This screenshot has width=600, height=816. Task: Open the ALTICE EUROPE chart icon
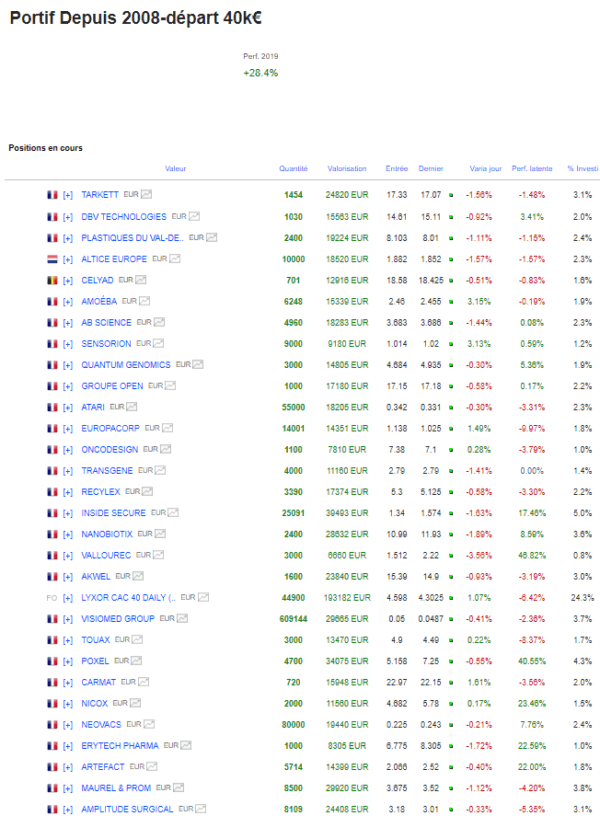[175, 259]
